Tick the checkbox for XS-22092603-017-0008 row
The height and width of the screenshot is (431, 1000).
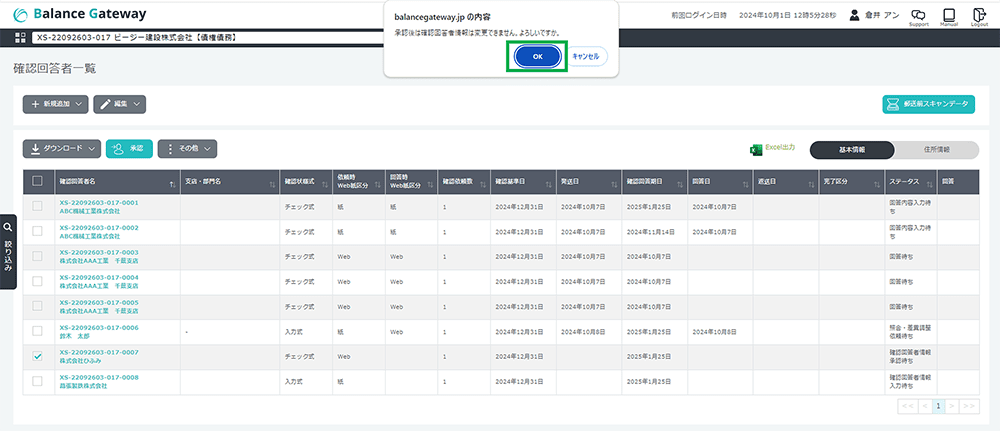[38, 381]
